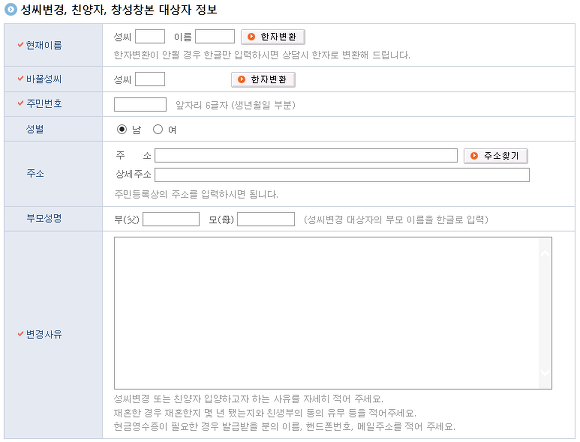Select the 여 gender radio button

point(158,129)
